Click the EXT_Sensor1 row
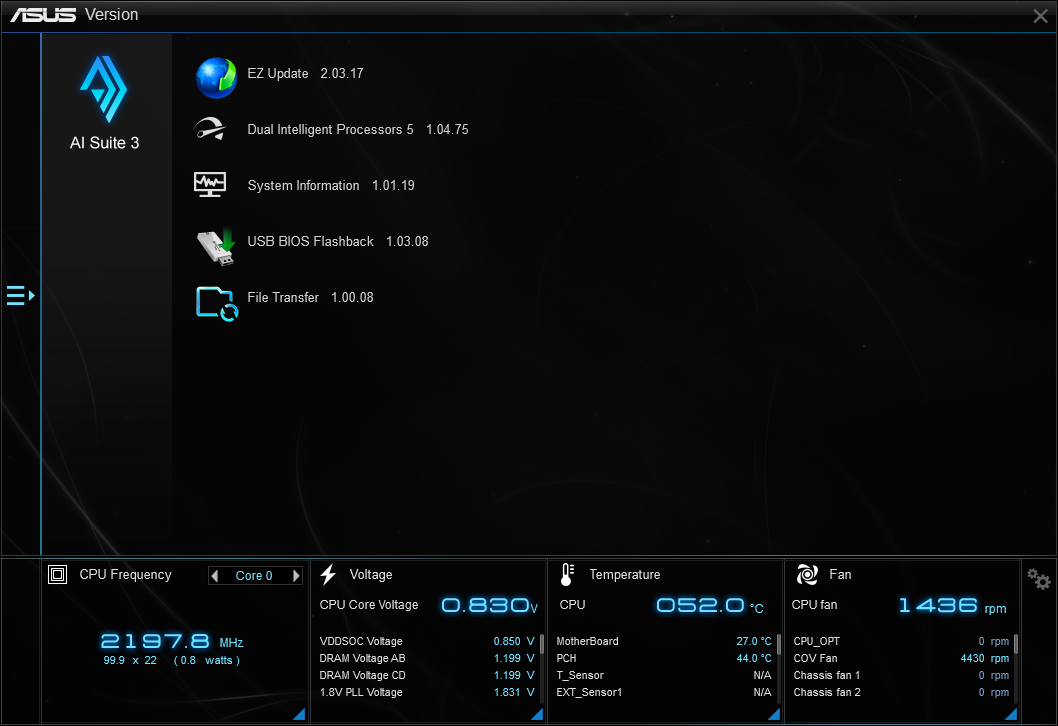This screenshot has width=1058, height=726. 664,692
